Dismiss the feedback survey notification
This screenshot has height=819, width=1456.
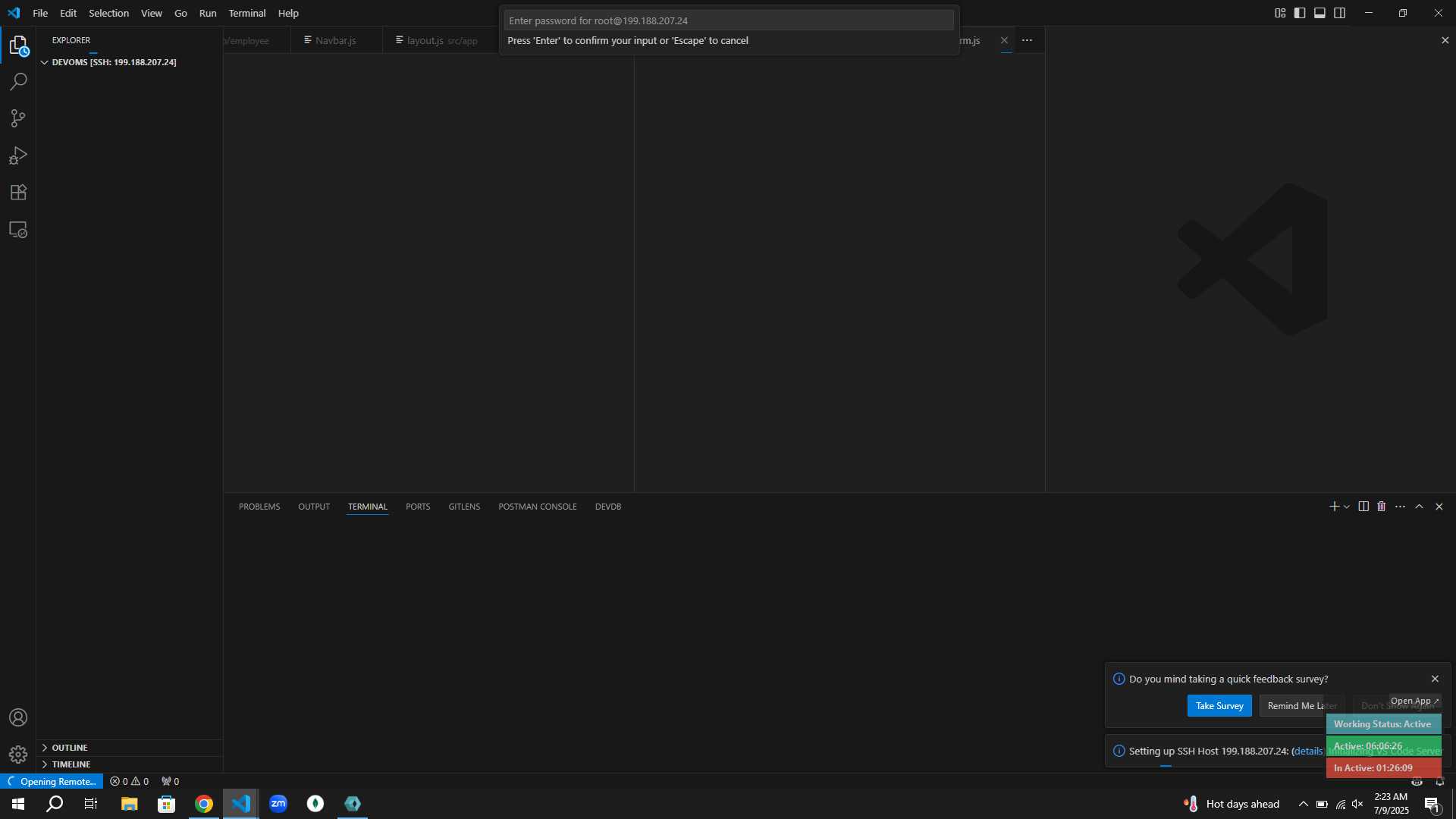(x=1435, y=679)
